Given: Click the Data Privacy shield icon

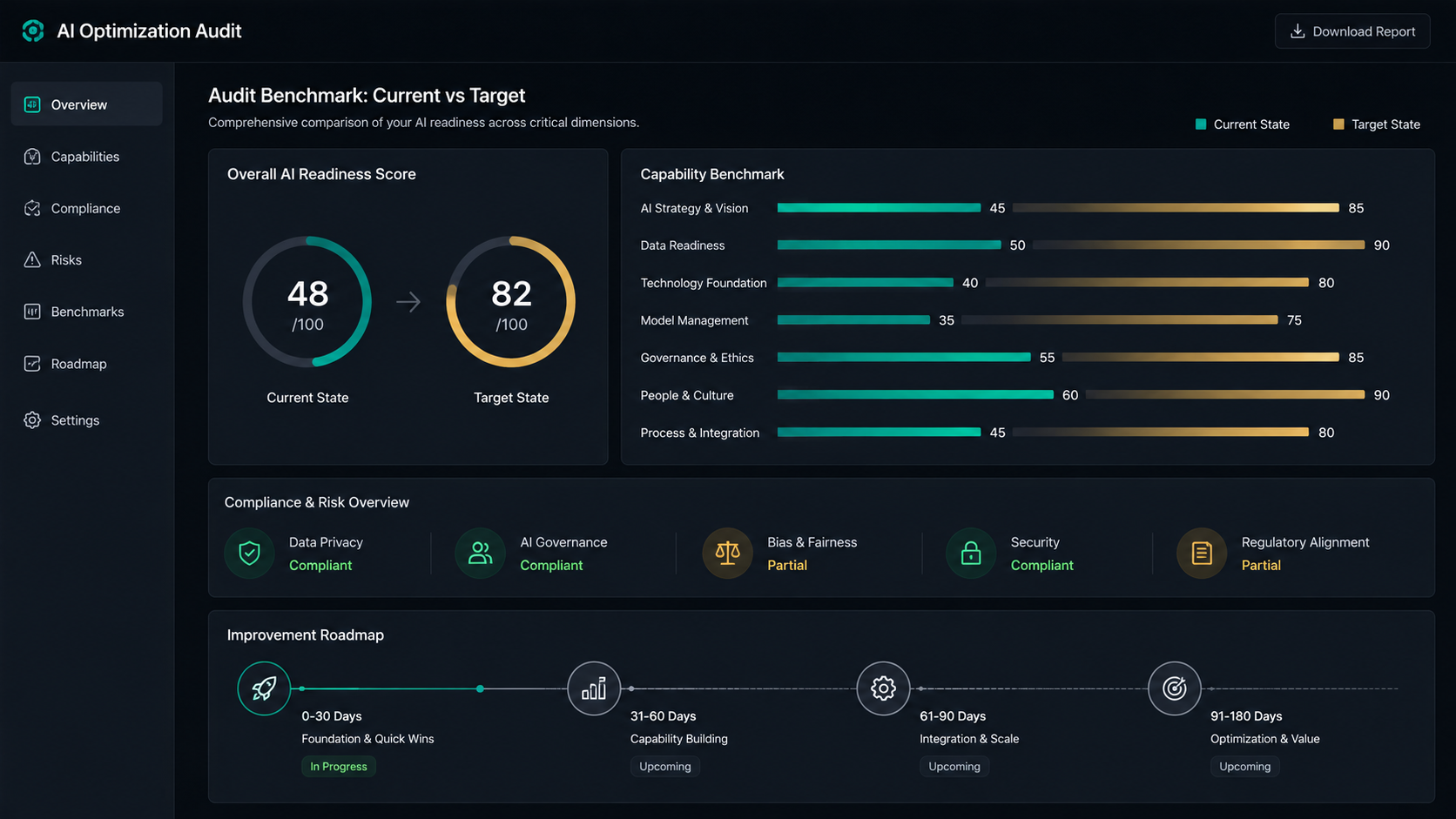Looking at the screenshot, I should [249, 553].
